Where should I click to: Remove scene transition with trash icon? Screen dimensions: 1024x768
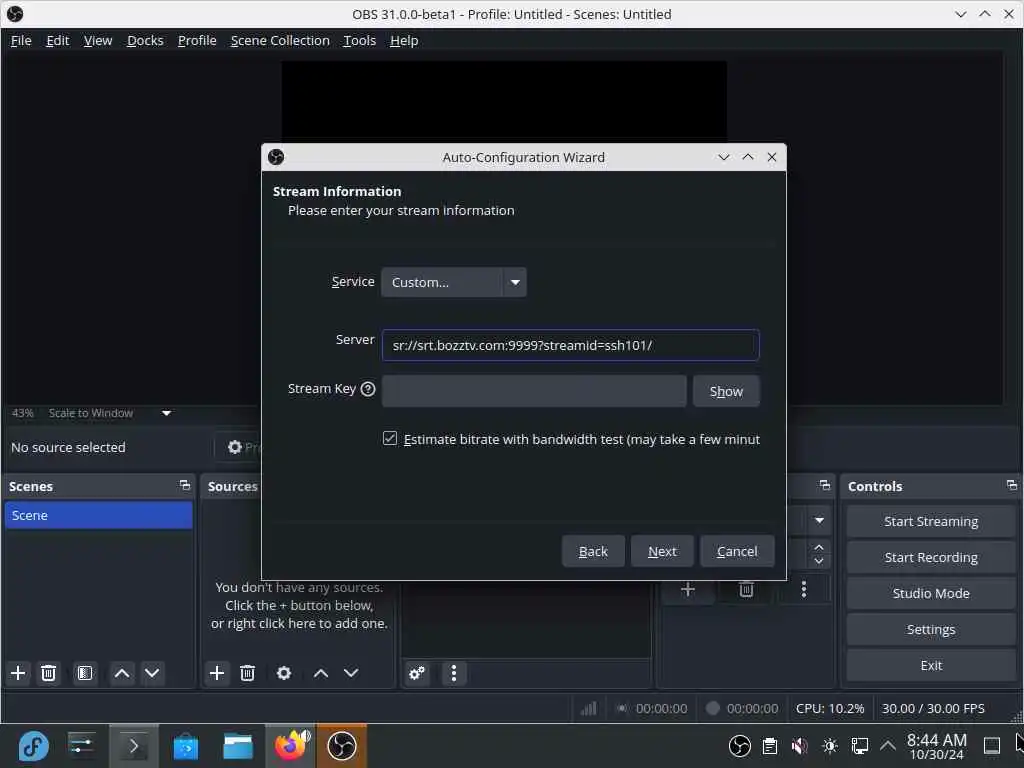[x=746, y=590]
